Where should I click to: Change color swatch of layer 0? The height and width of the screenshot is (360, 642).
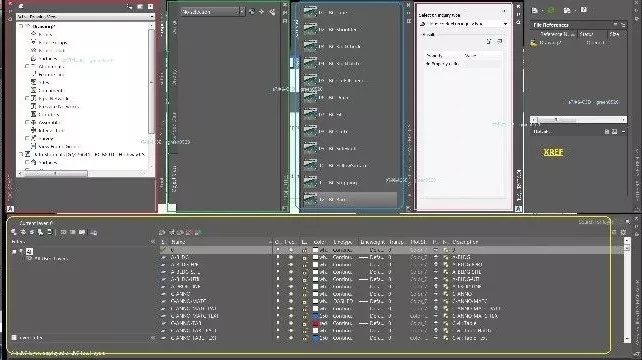point(315,249)
